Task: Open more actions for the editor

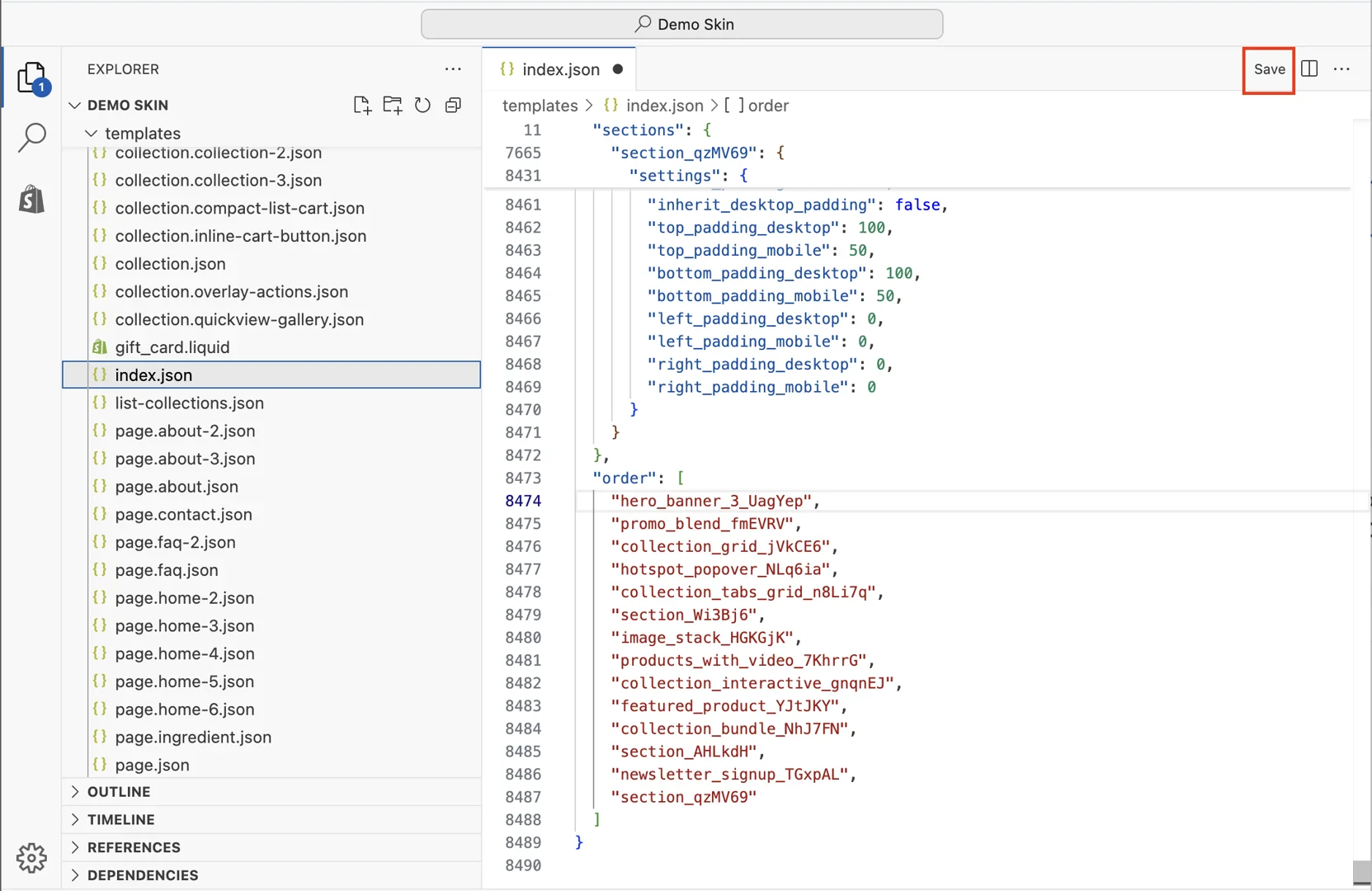Action: coord(1341,69)
